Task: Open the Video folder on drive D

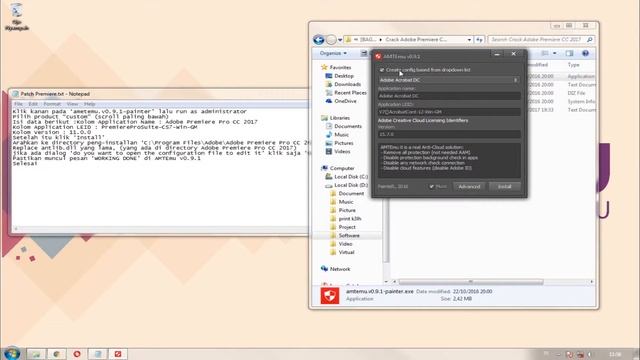Action: tap(345, 244)
